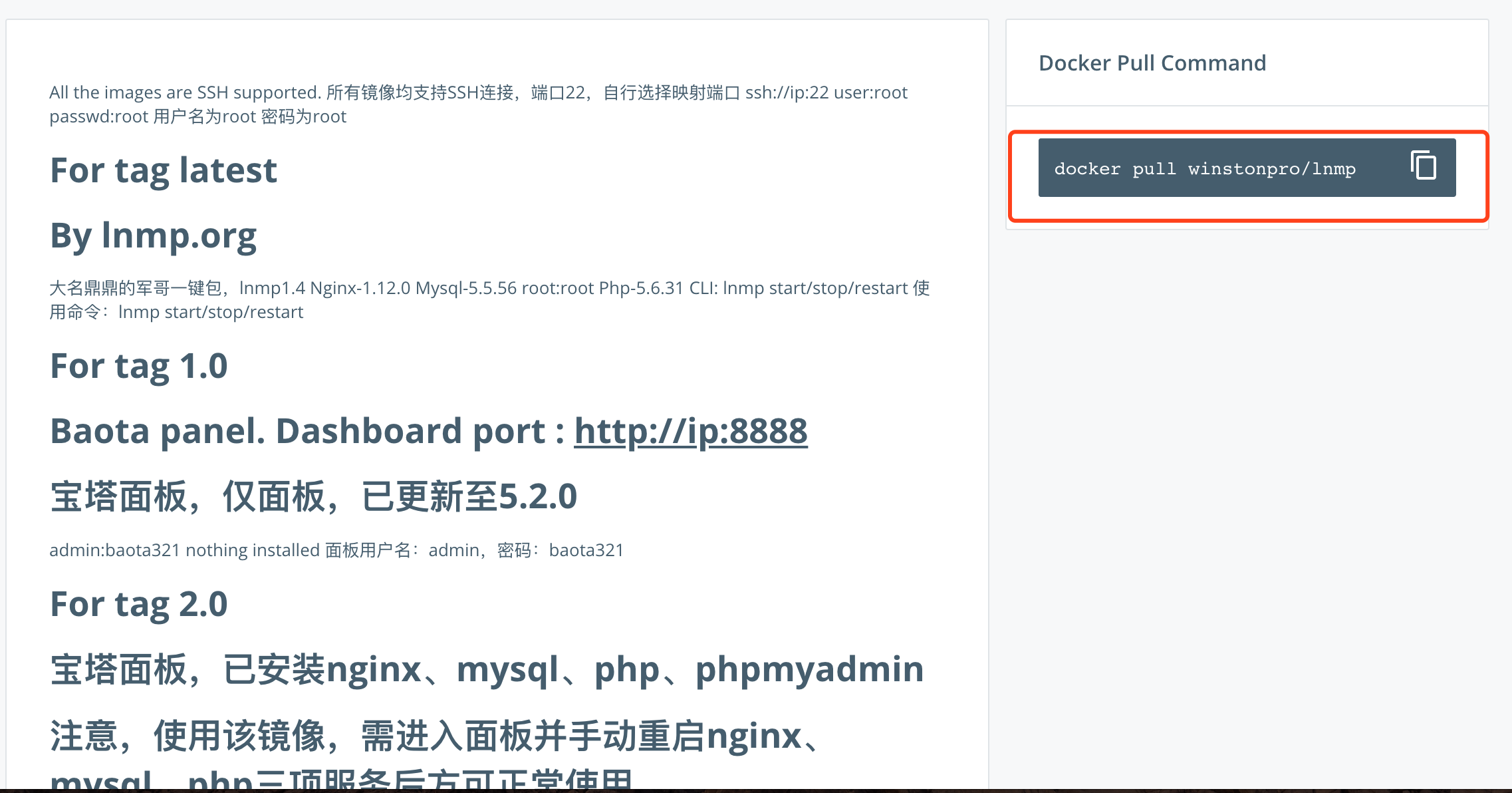Click the For tag 2.0 section header
Viewport: 1512px width, 793px height.
[x=139, y=602]
